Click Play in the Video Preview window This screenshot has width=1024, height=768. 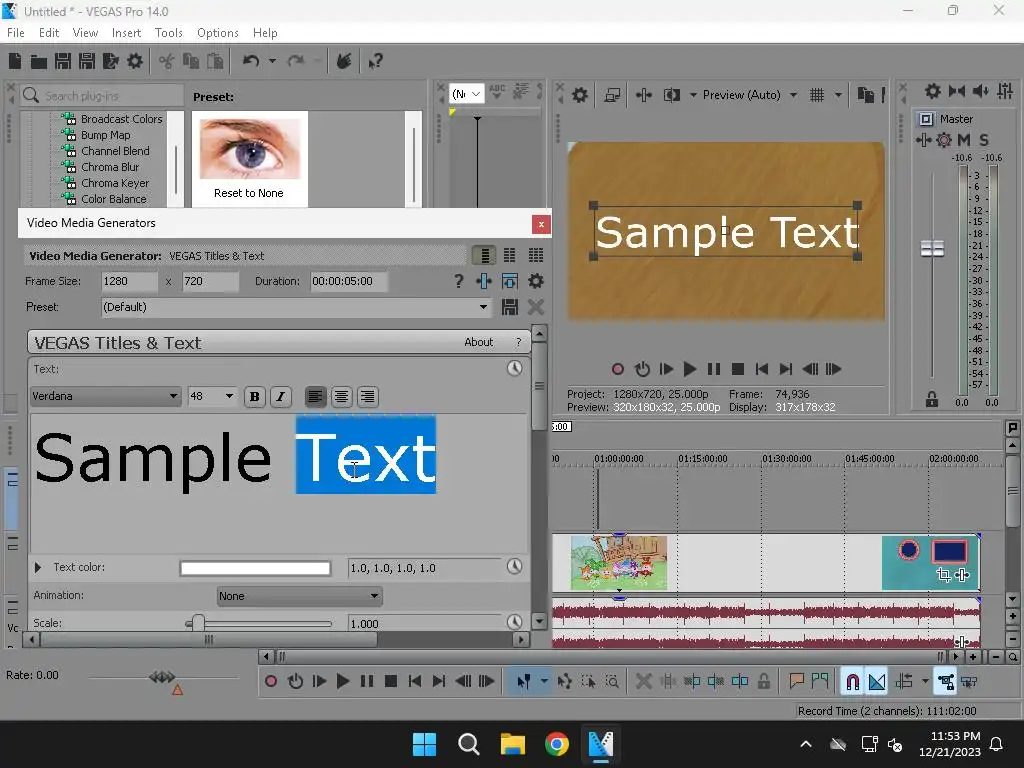[x=689, y=369]
